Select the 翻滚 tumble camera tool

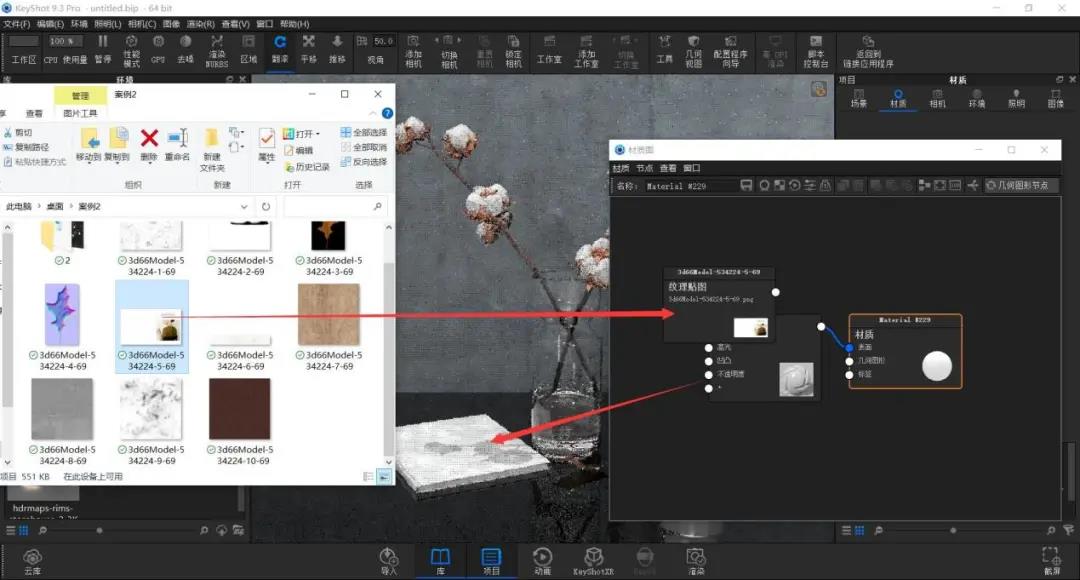pos(280,49)
